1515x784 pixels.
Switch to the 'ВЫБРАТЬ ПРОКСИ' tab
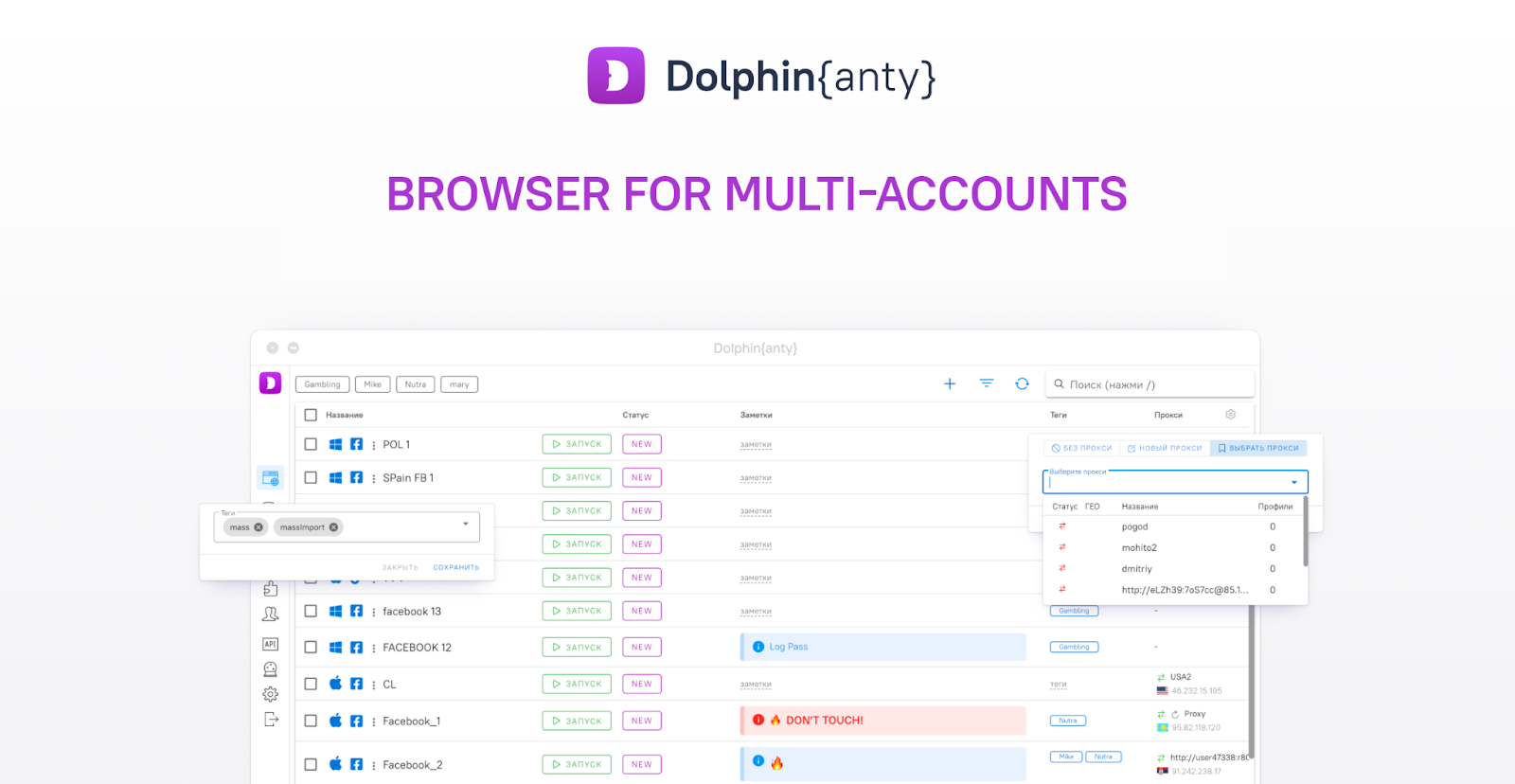(x=1258, y=448)
